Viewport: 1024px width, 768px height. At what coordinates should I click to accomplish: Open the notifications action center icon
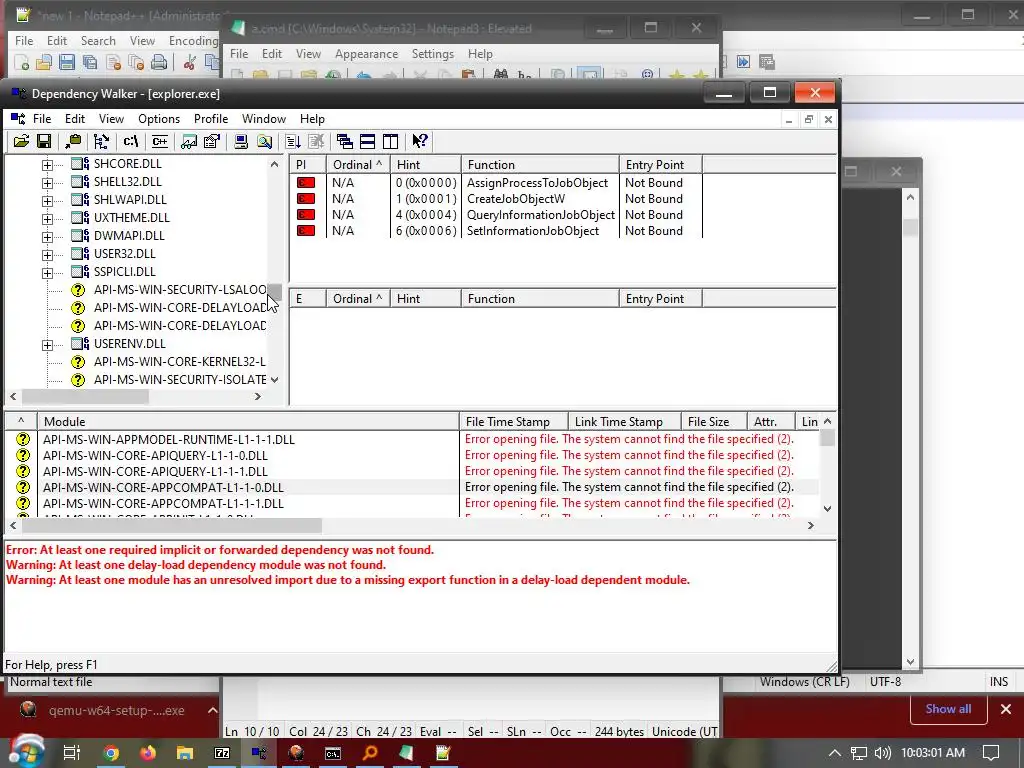(x=991, y=753)
